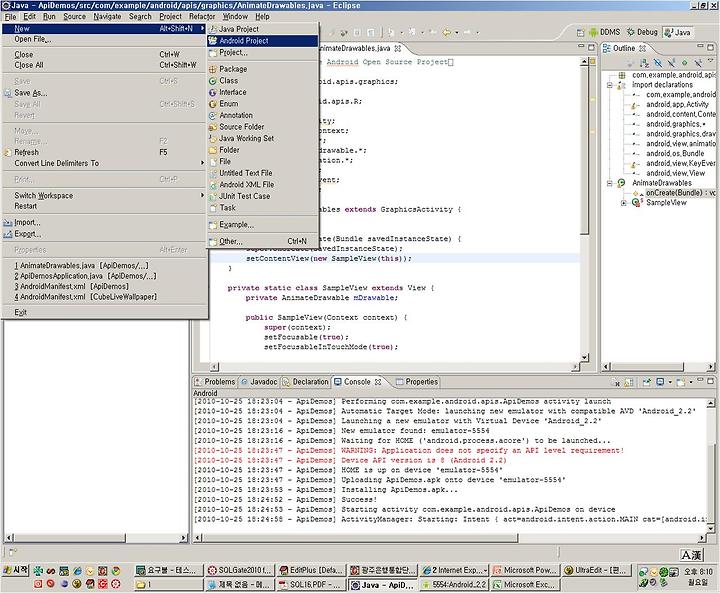Viewport: 720px width, 593px height.
Task: Toggle Hide Fields in Outline toolbar
Action: (658, 63)
